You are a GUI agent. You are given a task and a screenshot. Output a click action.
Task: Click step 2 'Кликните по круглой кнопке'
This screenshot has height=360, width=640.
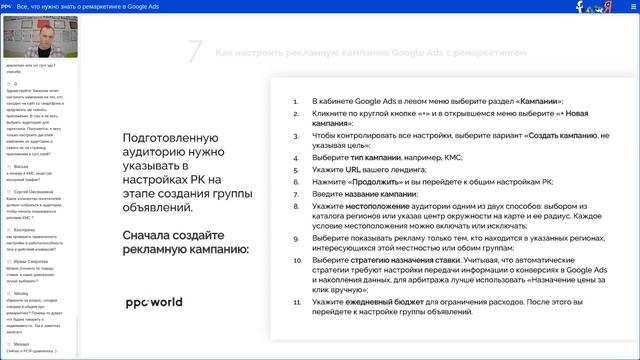click(x=450, y=118)
